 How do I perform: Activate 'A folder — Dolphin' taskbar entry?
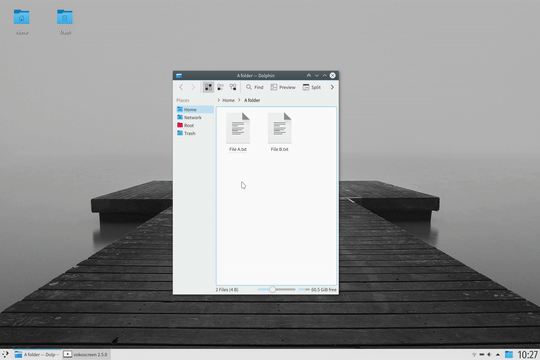point(38,354)
